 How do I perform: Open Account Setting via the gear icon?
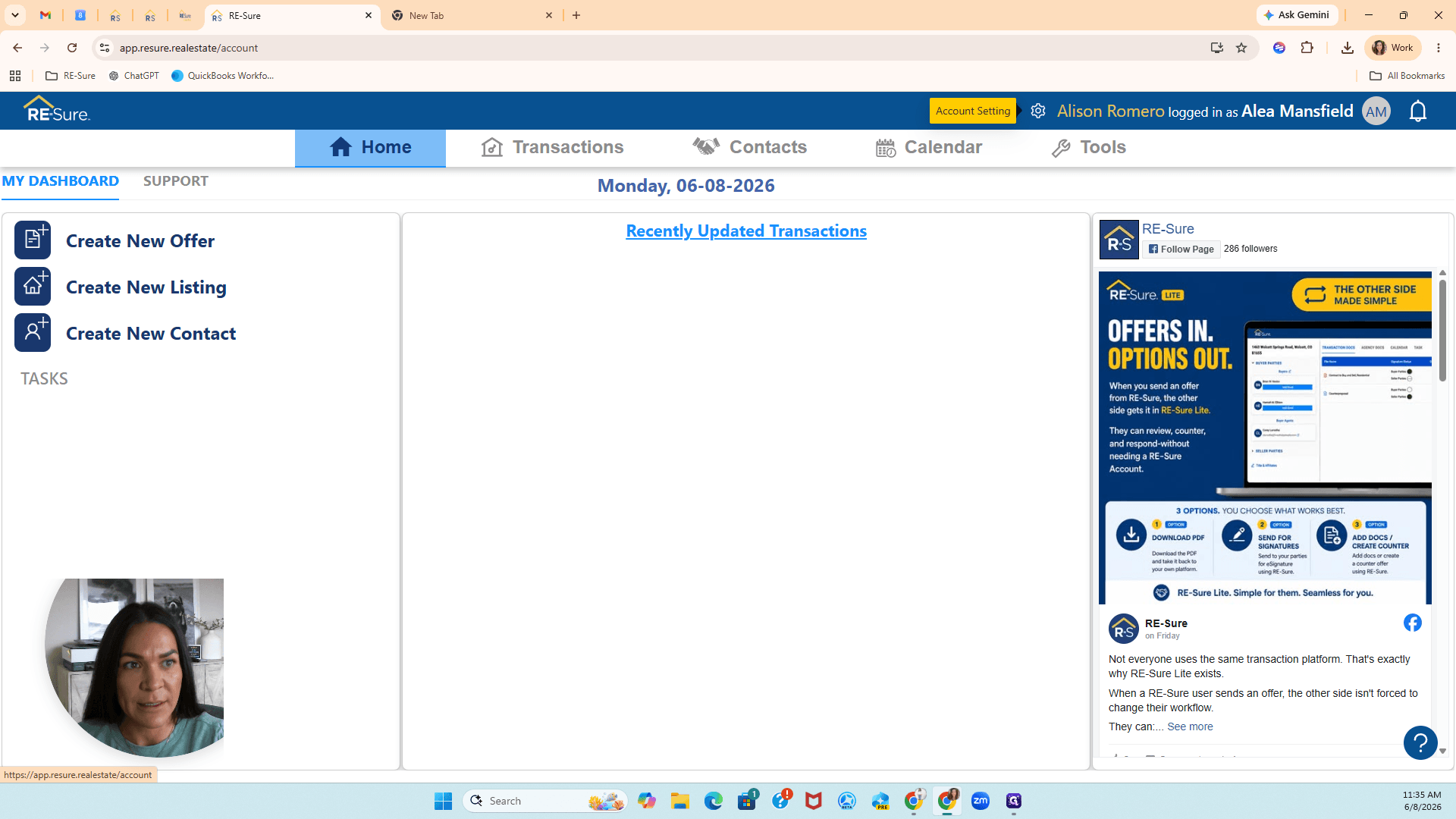1038,111
